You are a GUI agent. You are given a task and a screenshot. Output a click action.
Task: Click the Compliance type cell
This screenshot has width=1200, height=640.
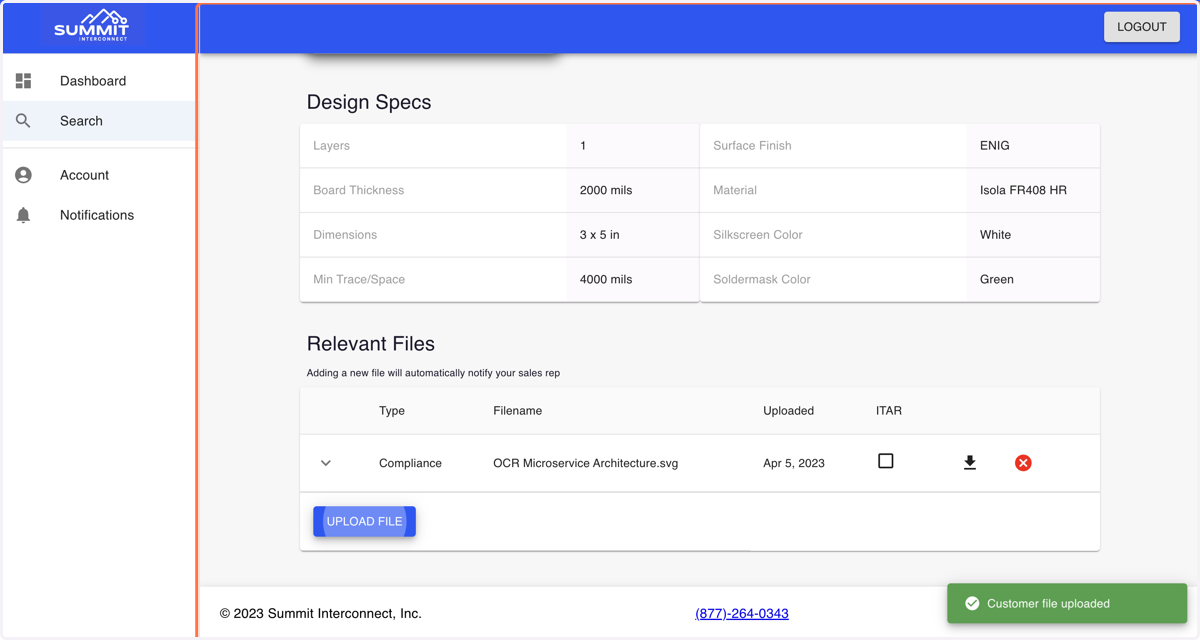point(410,463)
